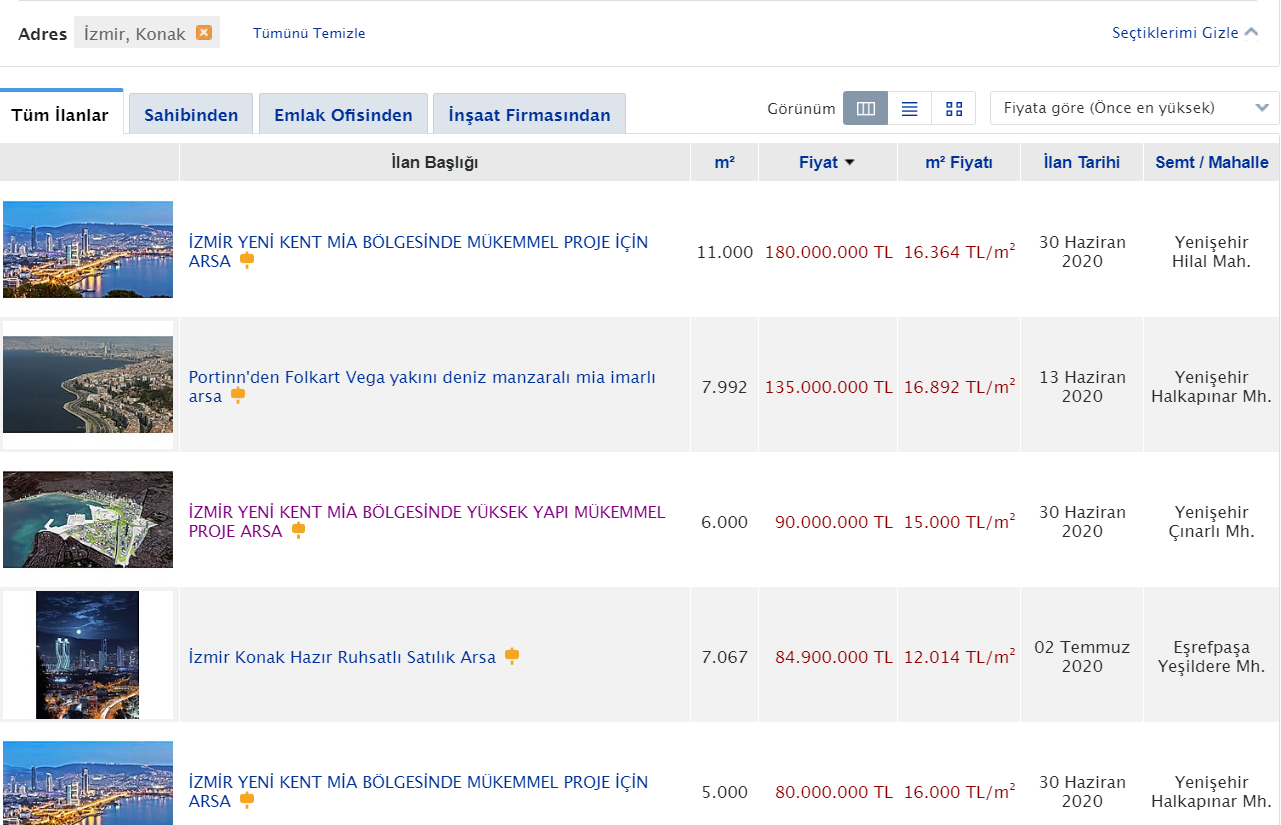Remove the İzmir, Konak address filter
Image resolution: width=1281 pixels, height=825 pixels.
tap(204, 32)
